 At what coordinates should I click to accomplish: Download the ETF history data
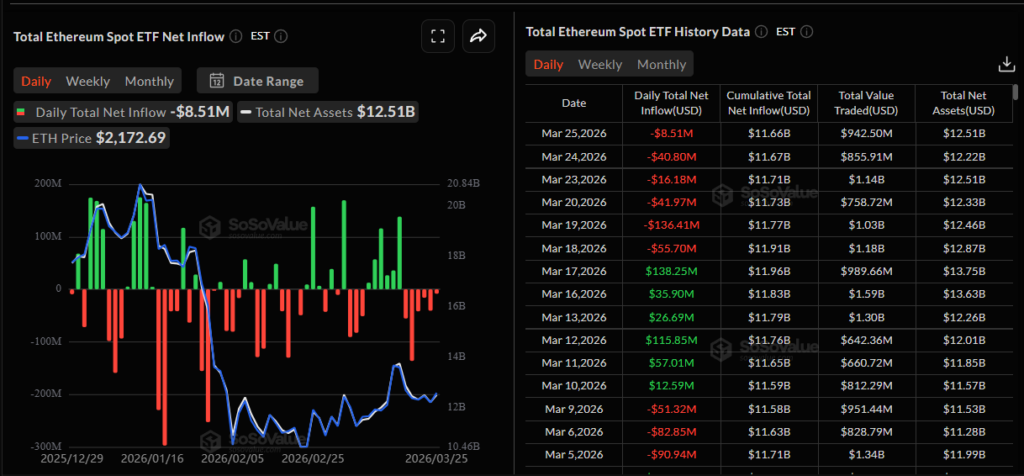click(1006, 64)
